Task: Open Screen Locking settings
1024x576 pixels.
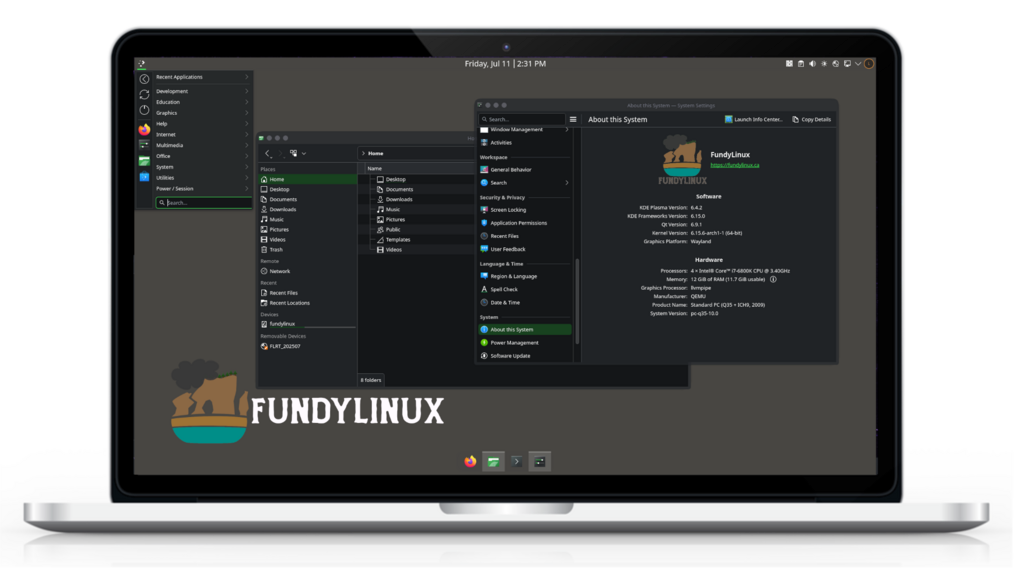Action: click(x=508, y=210)
